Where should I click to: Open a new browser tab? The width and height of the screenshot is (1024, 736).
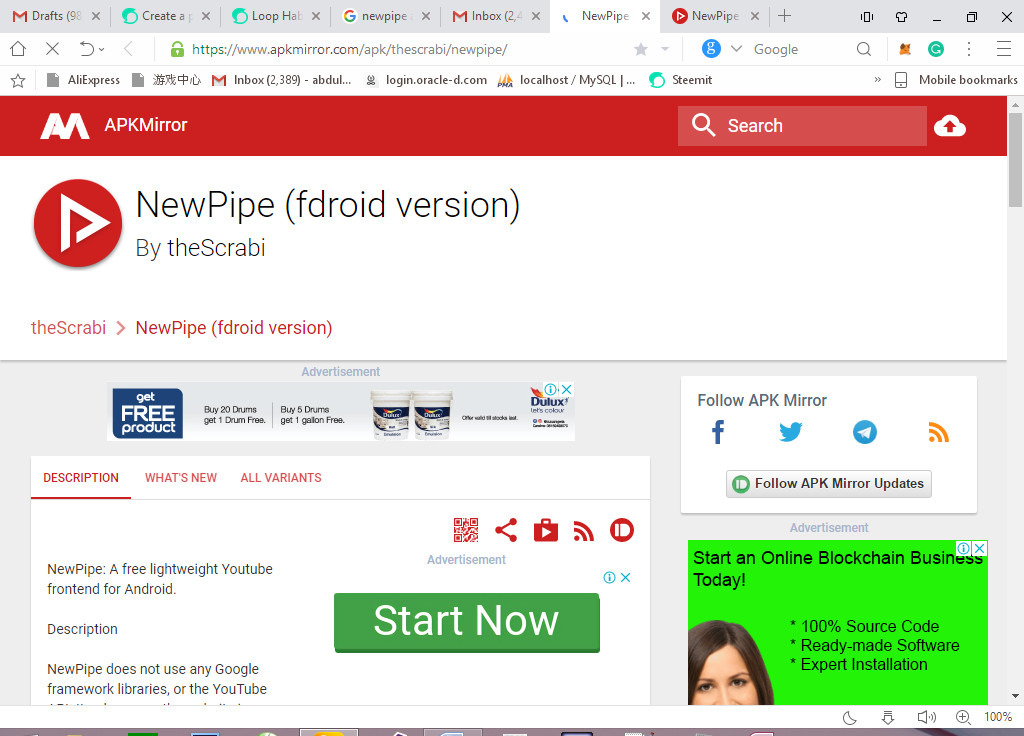(x=785, y=16)
